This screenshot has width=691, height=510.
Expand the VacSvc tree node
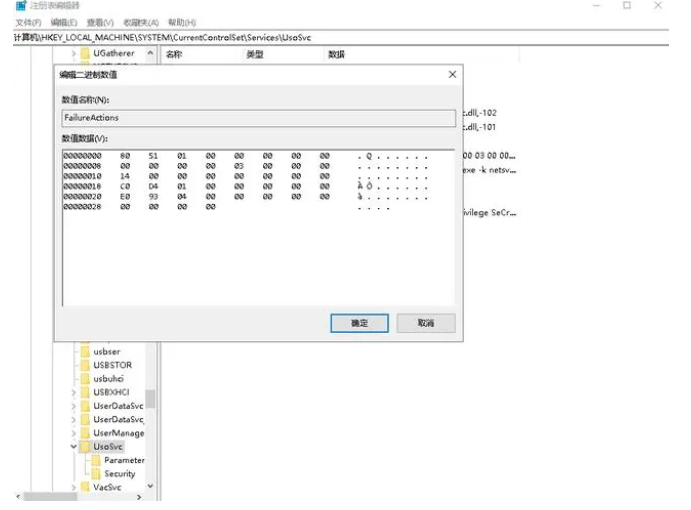tap(73, 487)
